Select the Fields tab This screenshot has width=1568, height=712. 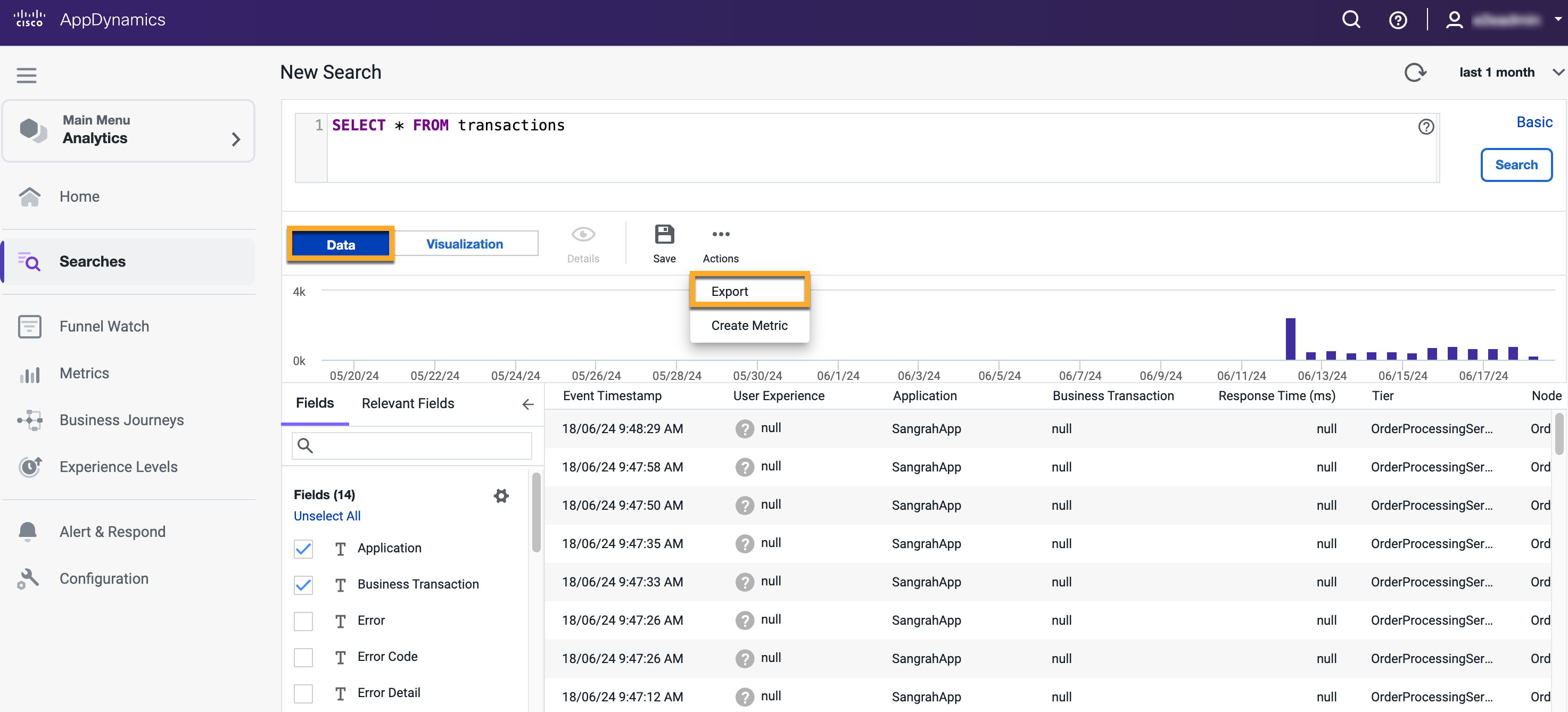point(315,403)
